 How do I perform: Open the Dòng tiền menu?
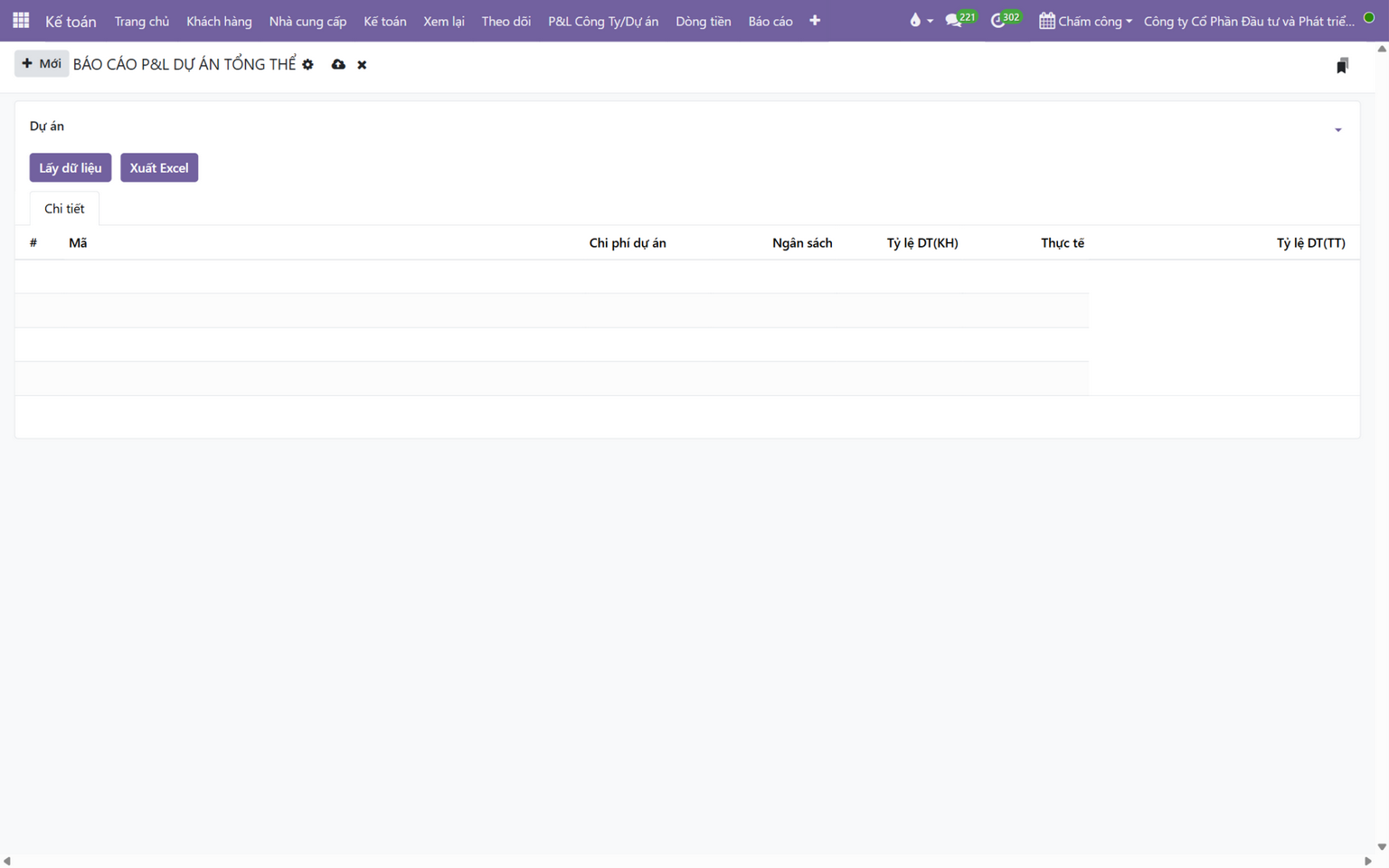[704, 21]
